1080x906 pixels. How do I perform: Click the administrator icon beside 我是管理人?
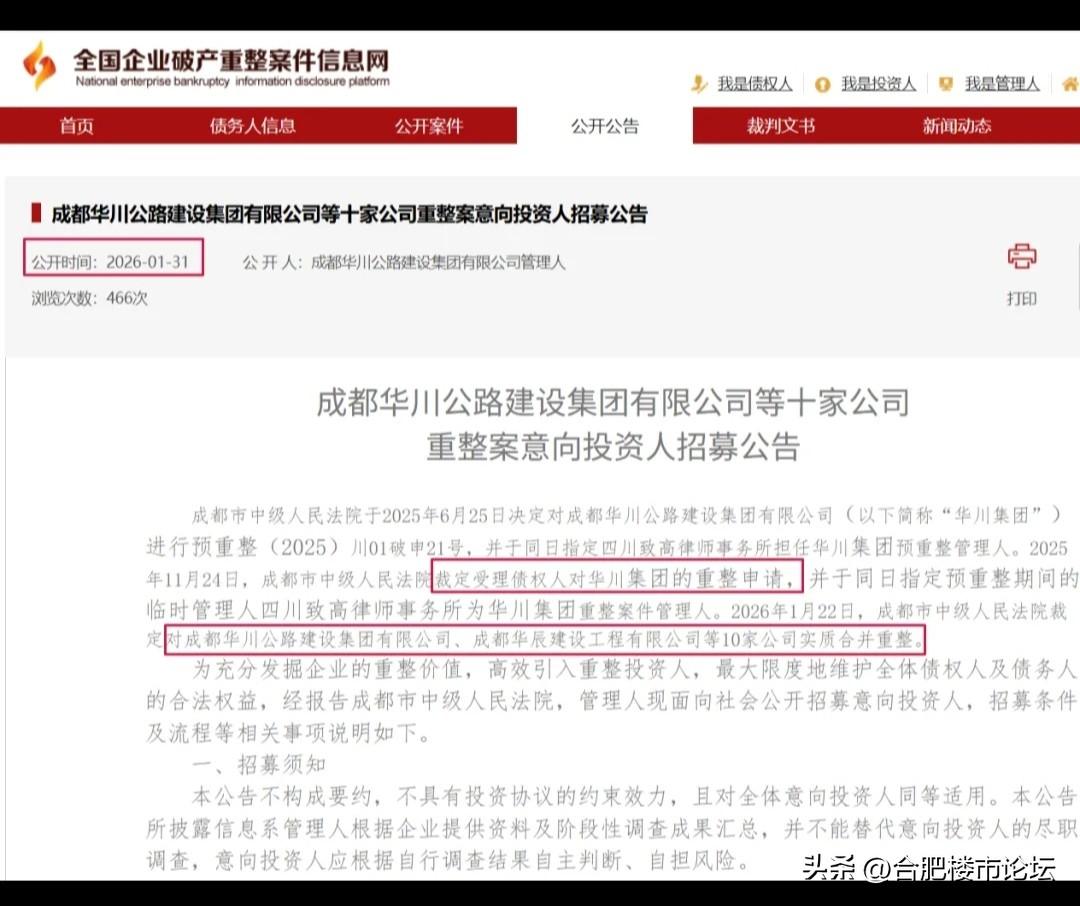pyautogui.click(x=946, y=84)
